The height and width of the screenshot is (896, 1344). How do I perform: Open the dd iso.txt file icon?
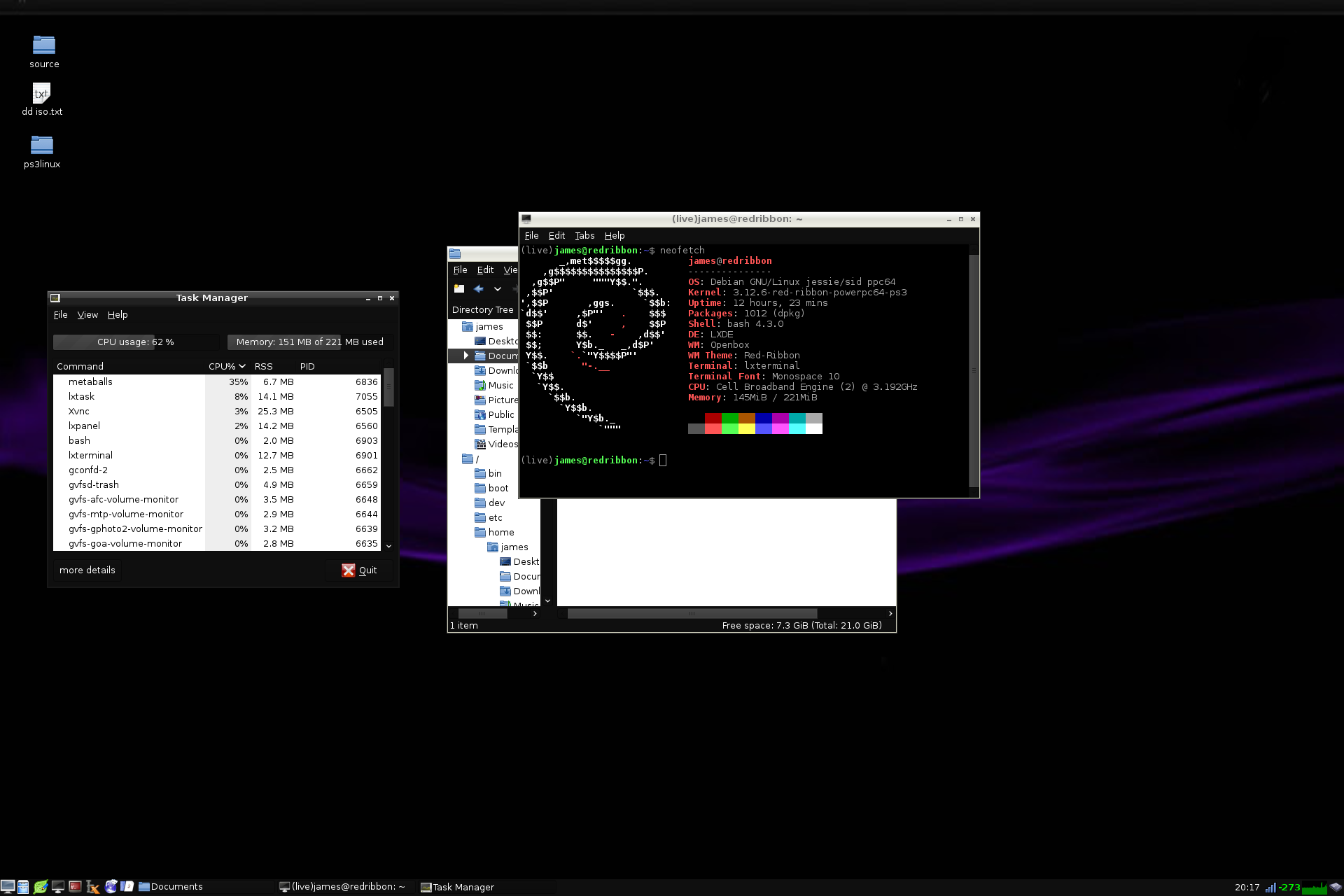point(41,94)
